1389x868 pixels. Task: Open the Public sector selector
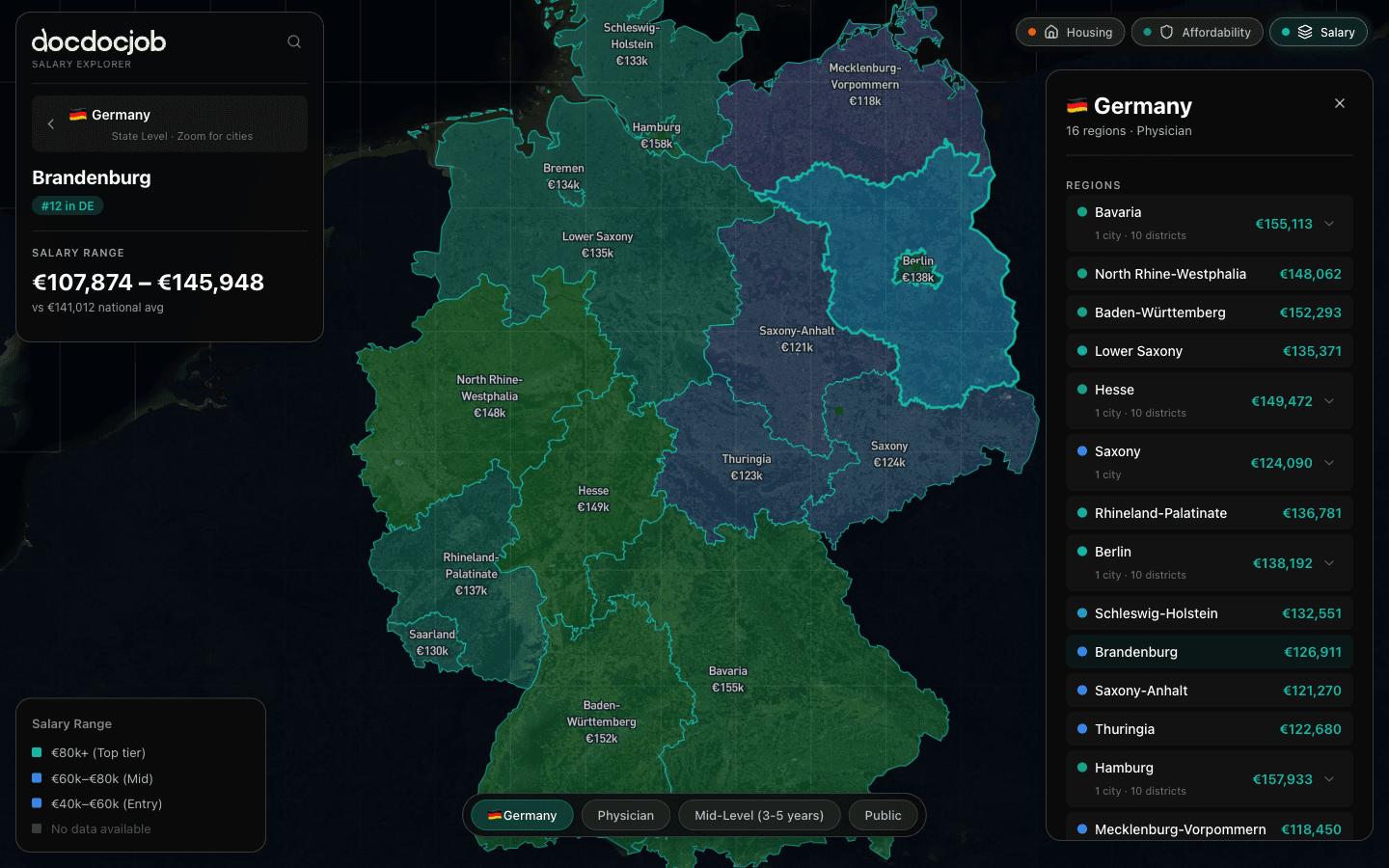click(883, 815)
